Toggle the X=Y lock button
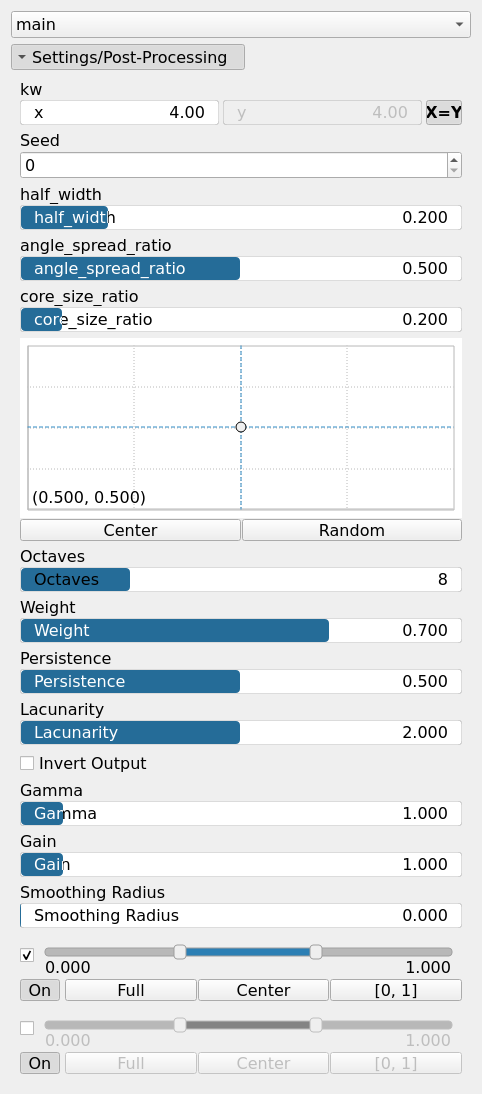The width and height of the screenshot is (482, 1094). tap(444, 112)
